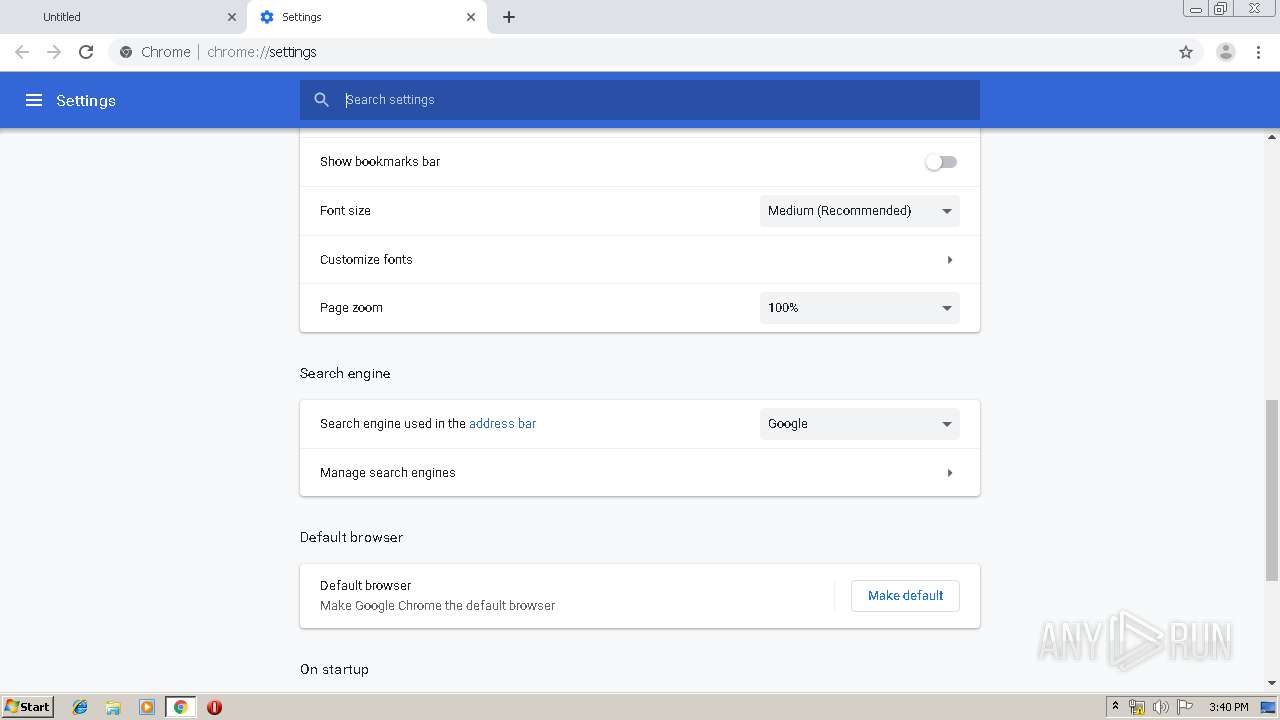This screenshot has height=720, width=1280.
Task: Close the Untitled tab
Action: coord(232,17)
